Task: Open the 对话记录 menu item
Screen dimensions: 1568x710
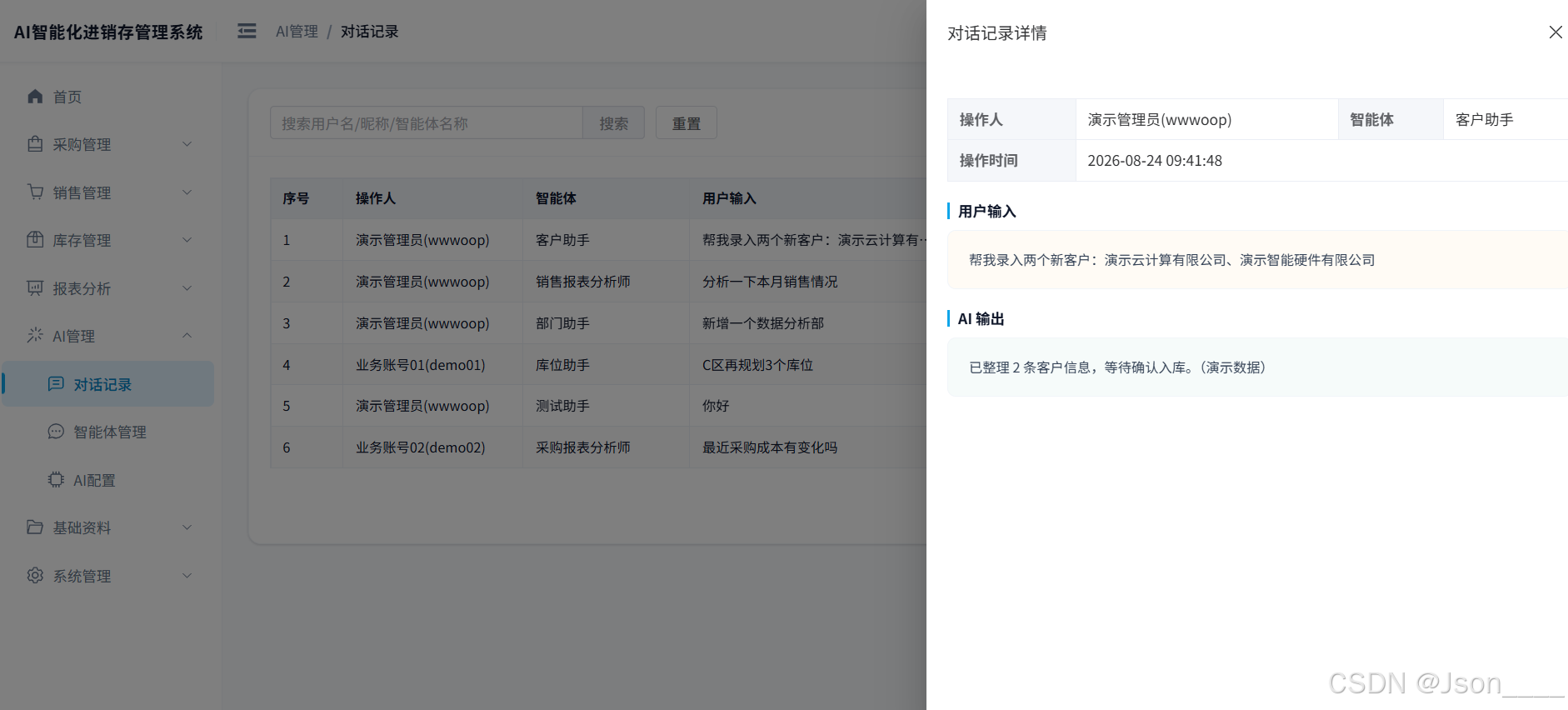Action: point(108,384)
